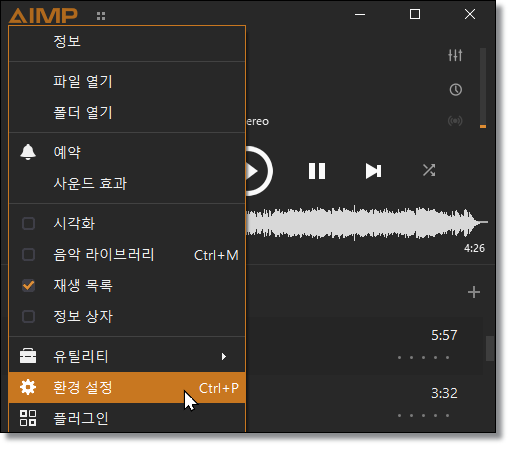Click the bell icon beside 예약
Image resolution: width=508 pixels, height=460 pixels.
28,152
